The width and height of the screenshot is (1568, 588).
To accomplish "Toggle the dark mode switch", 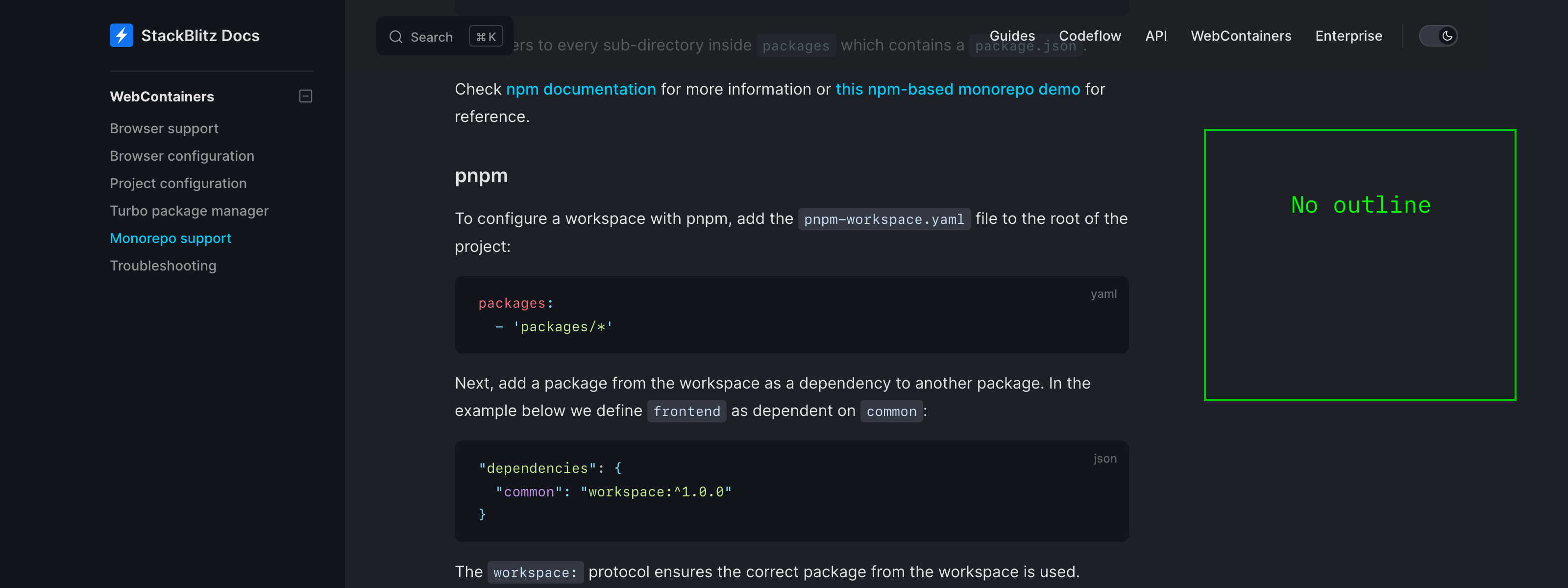I will tap(1438, 36).
